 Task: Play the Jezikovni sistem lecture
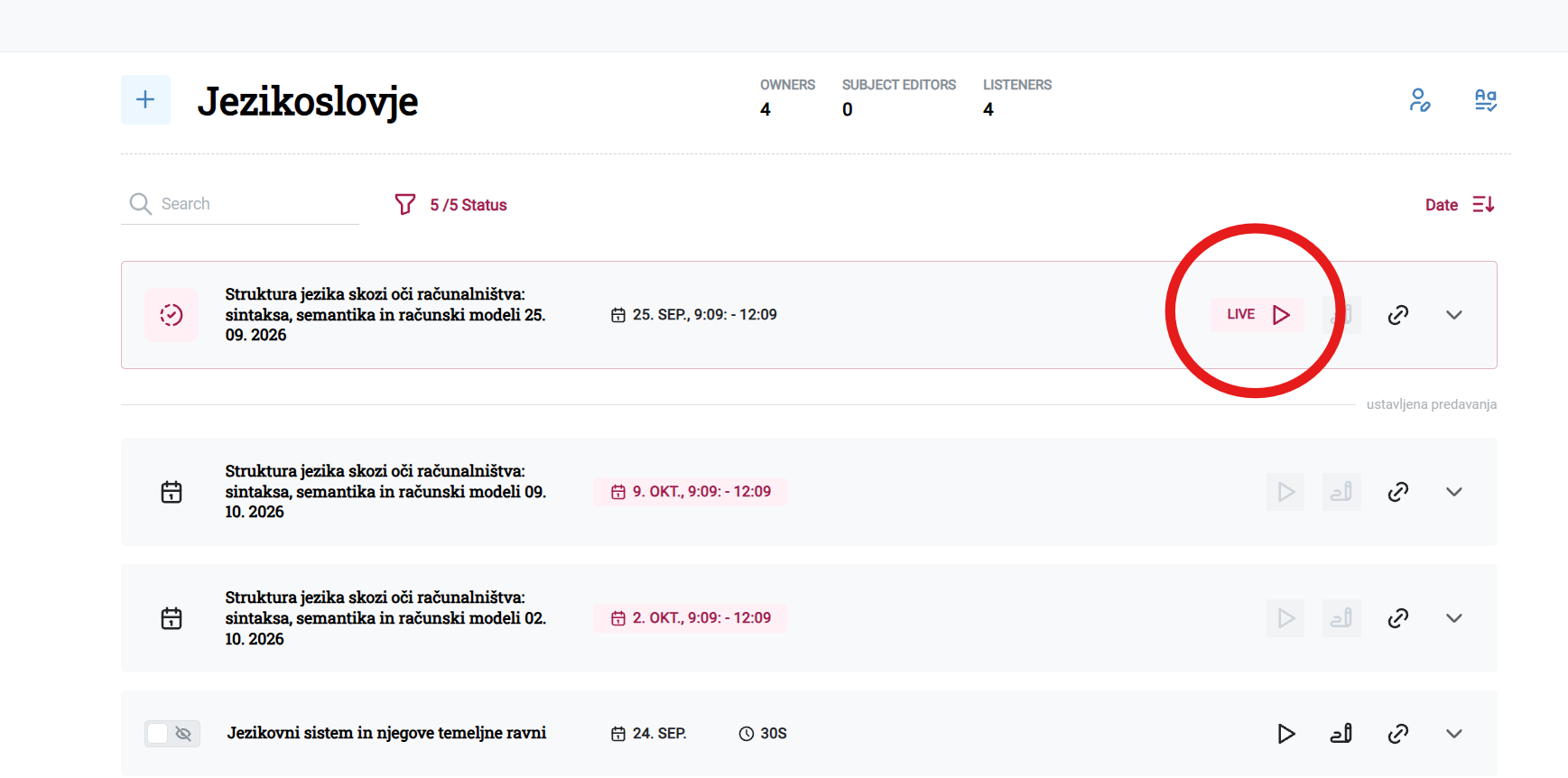1285,734
